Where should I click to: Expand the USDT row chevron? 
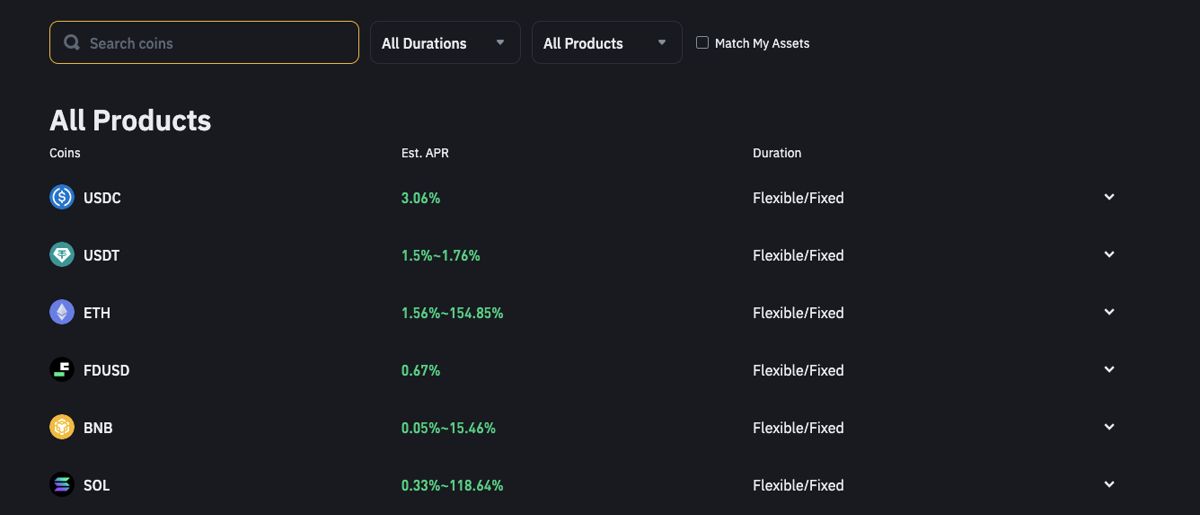[x=1109, y=254]
